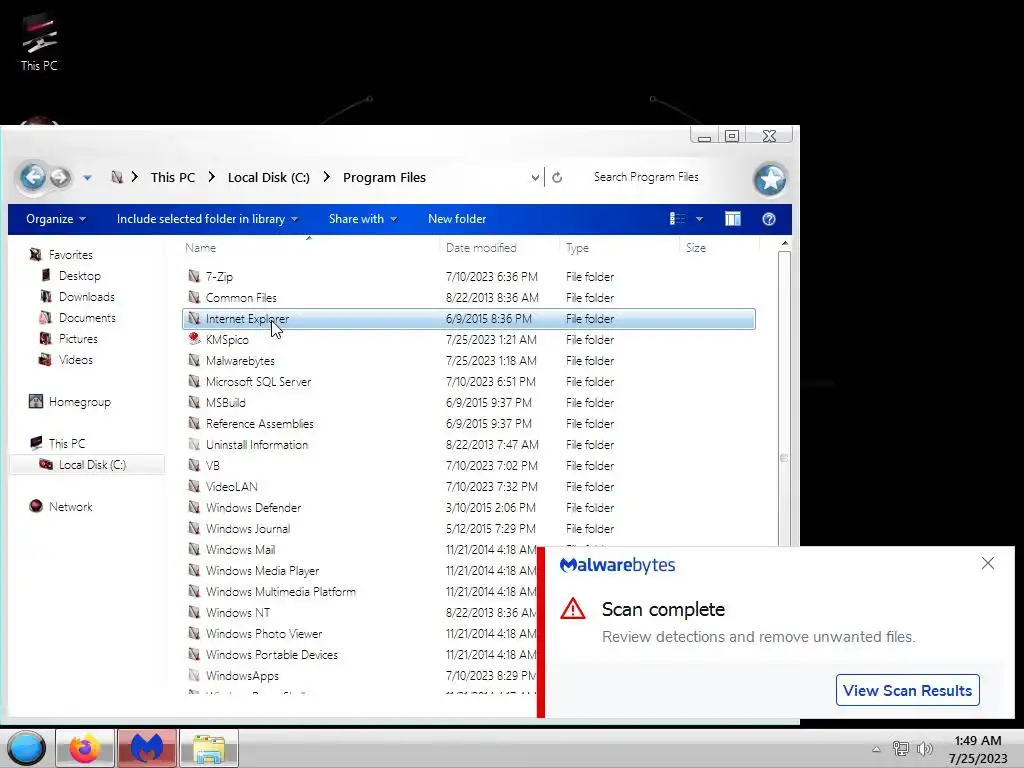The height and width of the screenshot is (768, 1024).
Task: Launch Firefox from the taskbar
Action: pos(85,748)
